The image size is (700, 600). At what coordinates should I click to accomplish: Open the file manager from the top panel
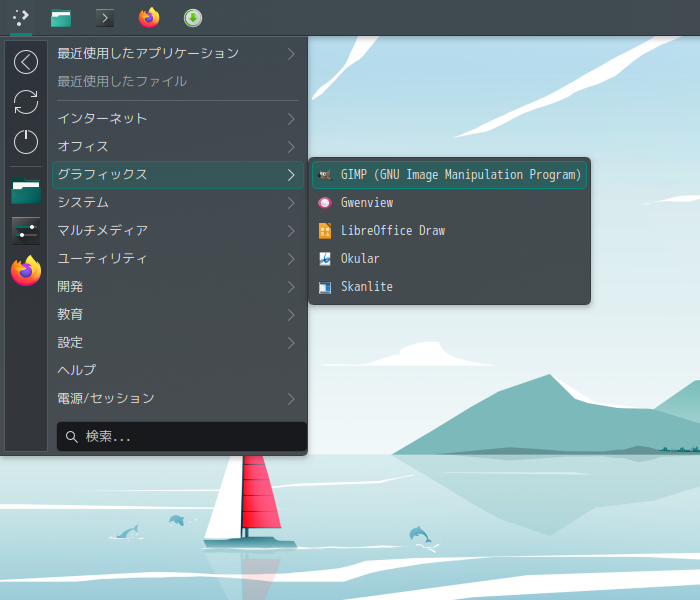(61, 18)
